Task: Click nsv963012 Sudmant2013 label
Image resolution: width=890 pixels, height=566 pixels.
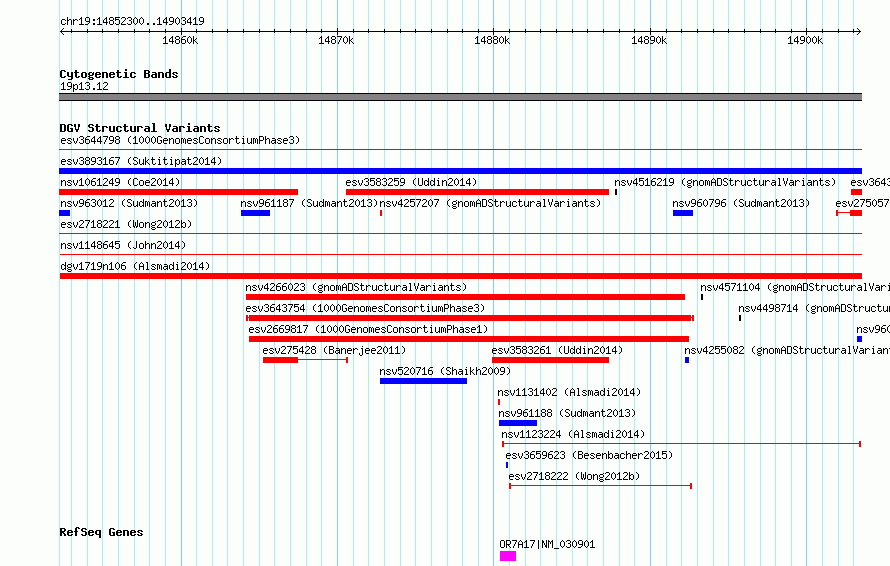Action: point(129,203)
